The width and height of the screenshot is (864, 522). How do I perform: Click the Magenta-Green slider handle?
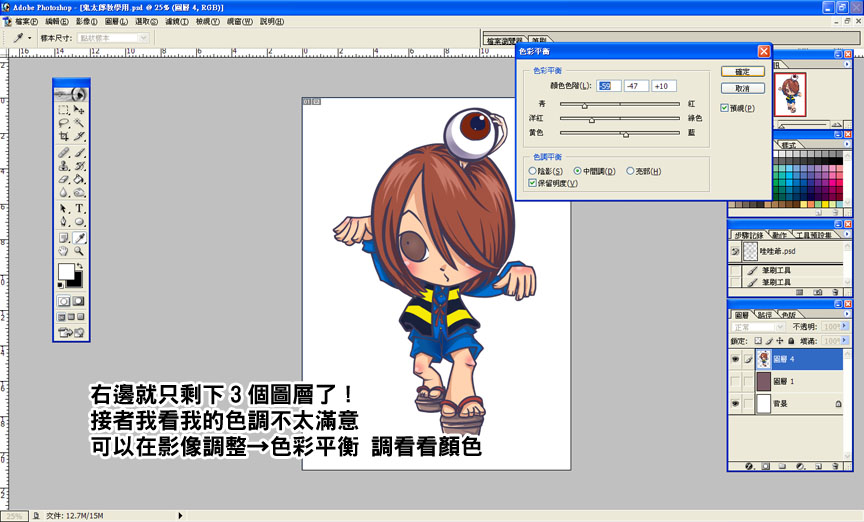pyautogui.click(x=592, y=120)
